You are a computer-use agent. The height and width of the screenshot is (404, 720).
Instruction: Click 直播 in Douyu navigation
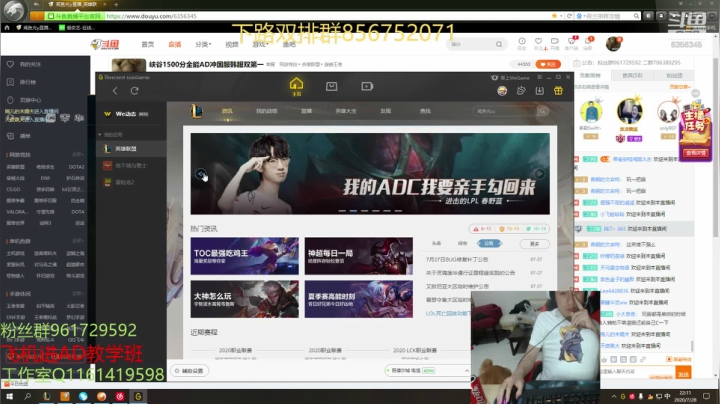click(x=174, y=45)
